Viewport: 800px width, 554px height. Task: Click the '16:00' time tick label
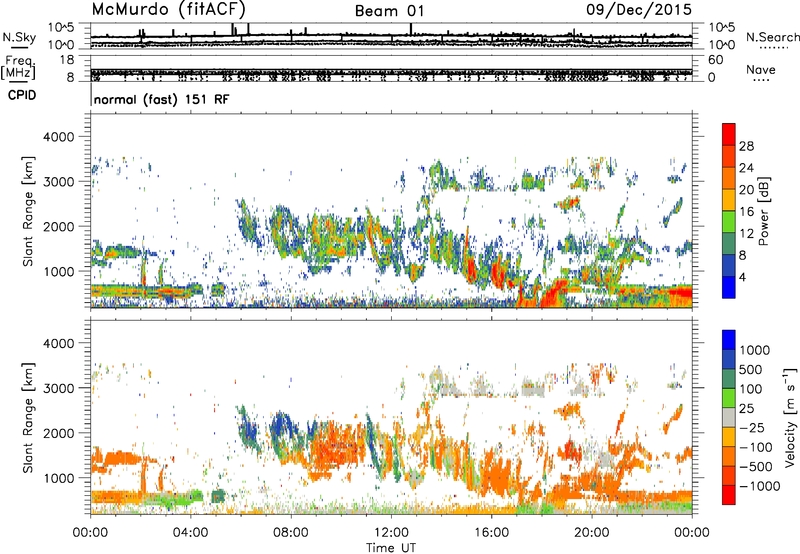(491, 533)
